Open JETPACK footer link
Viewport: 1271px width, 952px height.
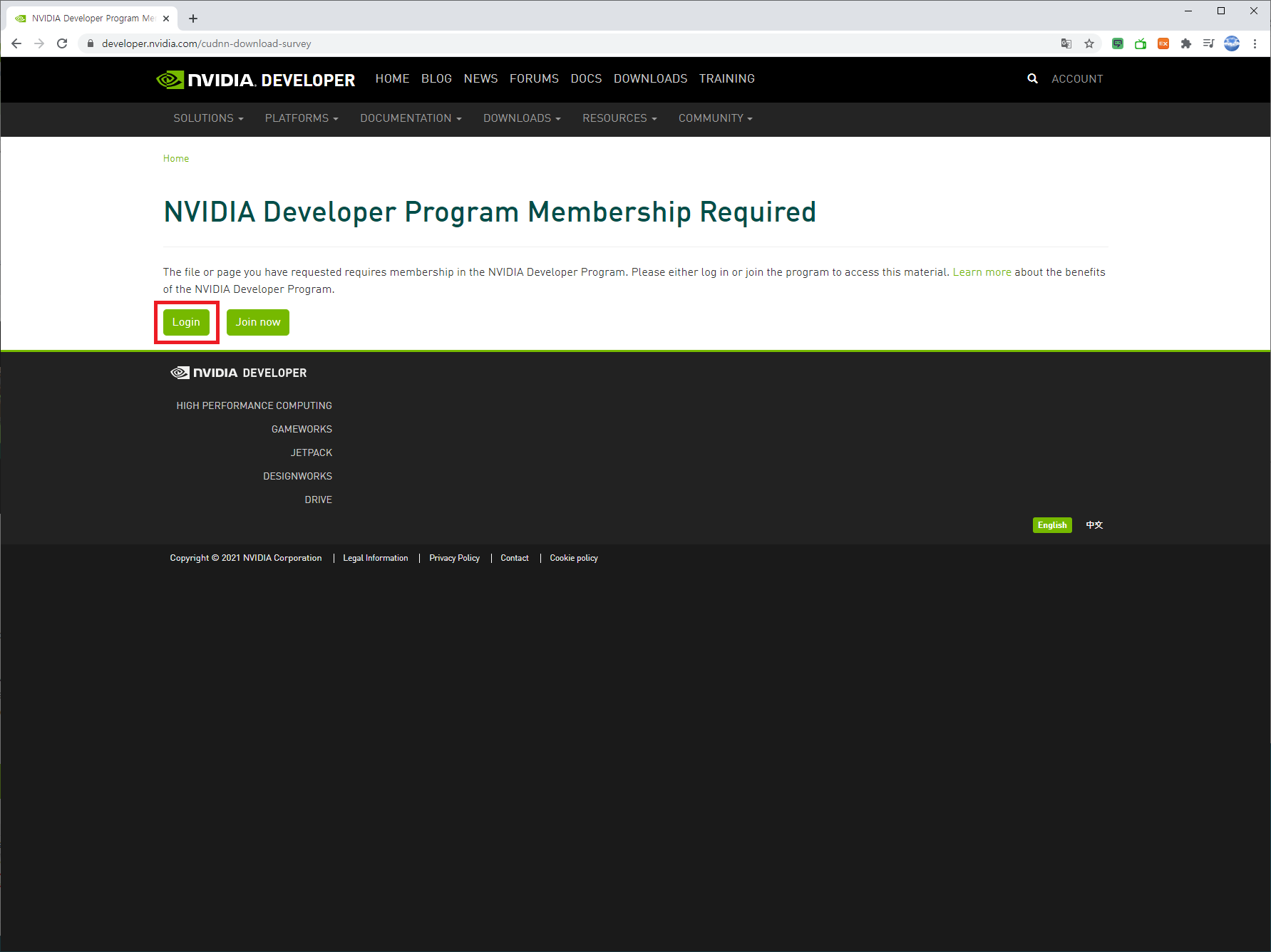tap(312, 452)
